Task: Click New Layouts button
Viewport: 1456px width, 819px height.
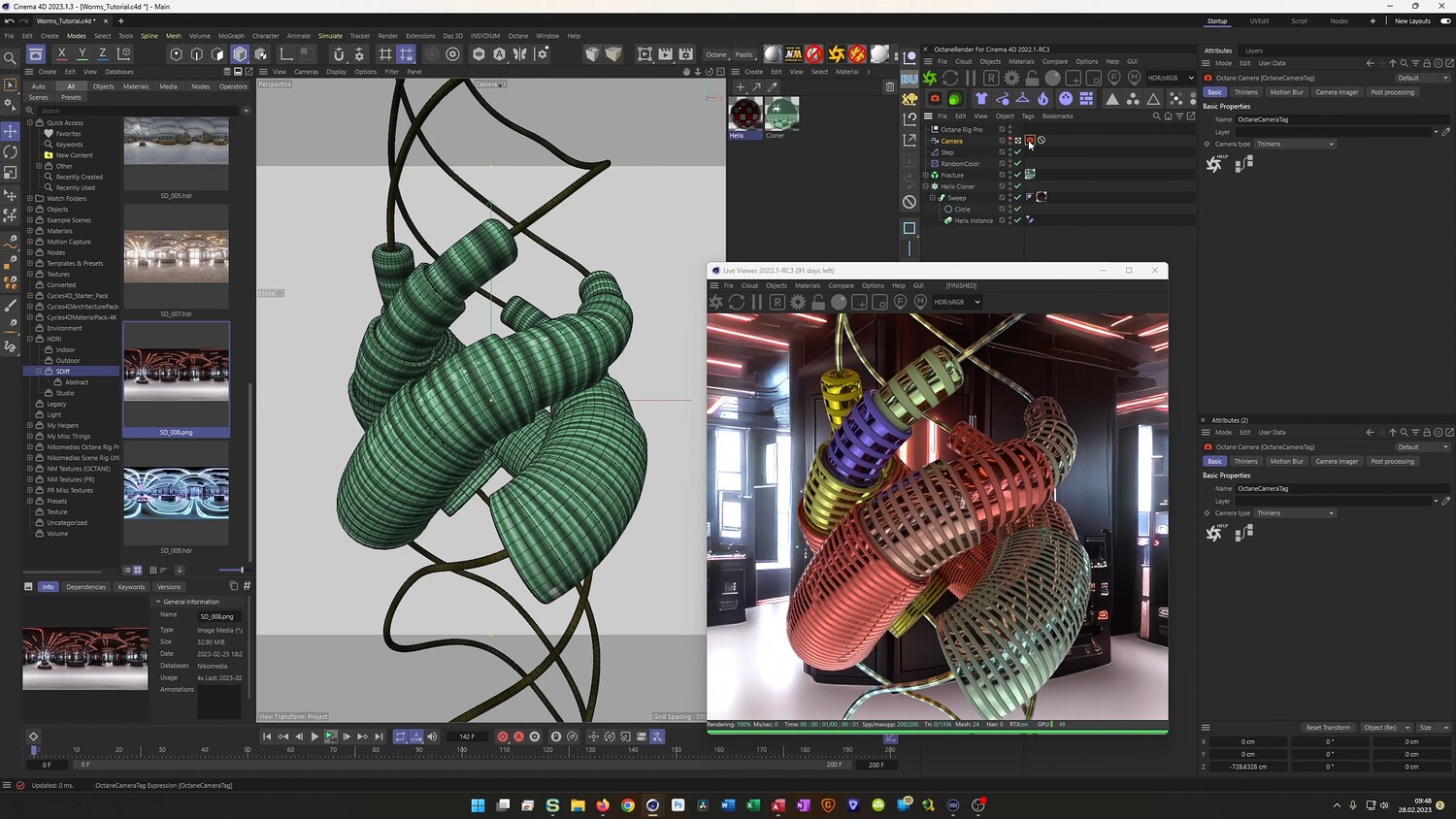Action: click(1412, 21)
